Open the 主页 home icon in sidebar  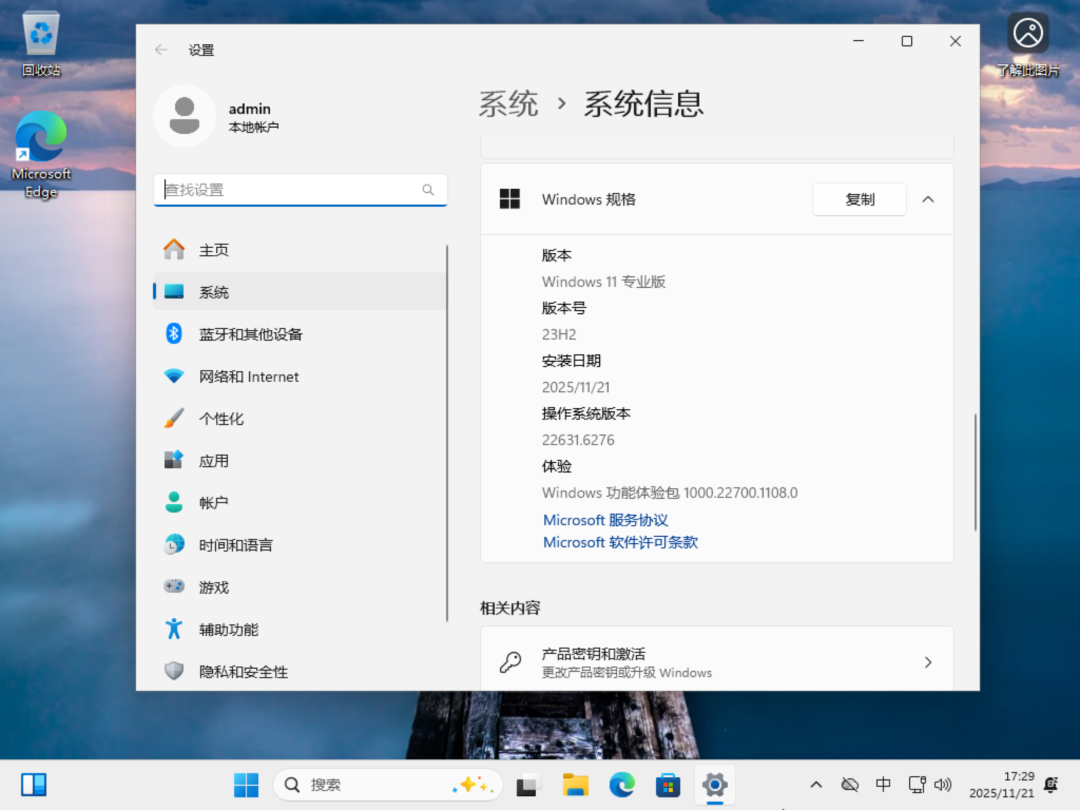pos(174,249)
